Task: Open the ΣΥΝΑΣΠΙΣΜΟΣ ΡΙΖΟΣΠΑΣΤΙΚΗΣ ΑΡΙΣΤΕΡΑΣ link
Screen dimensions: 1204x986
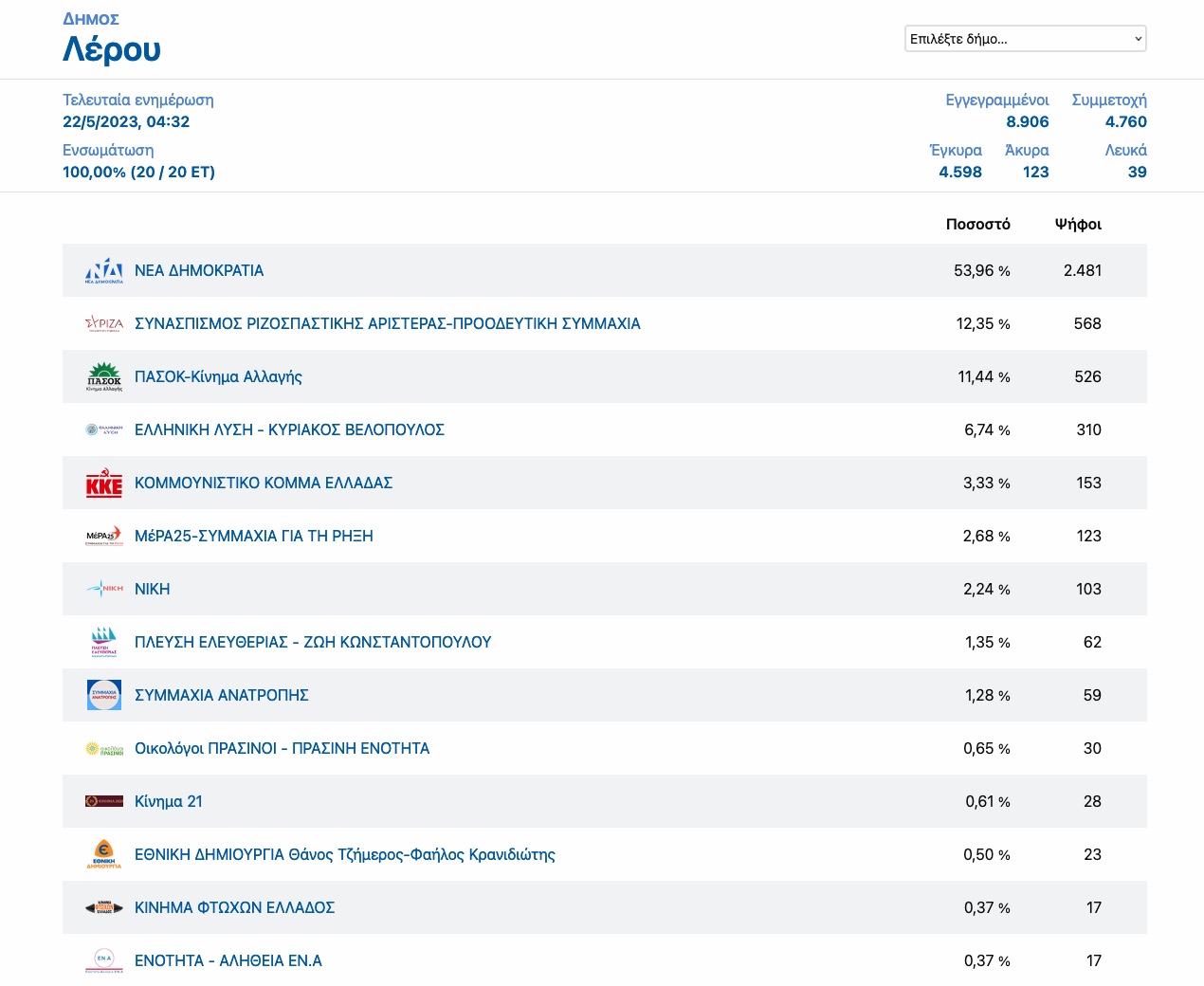Action: pos(388,323)
